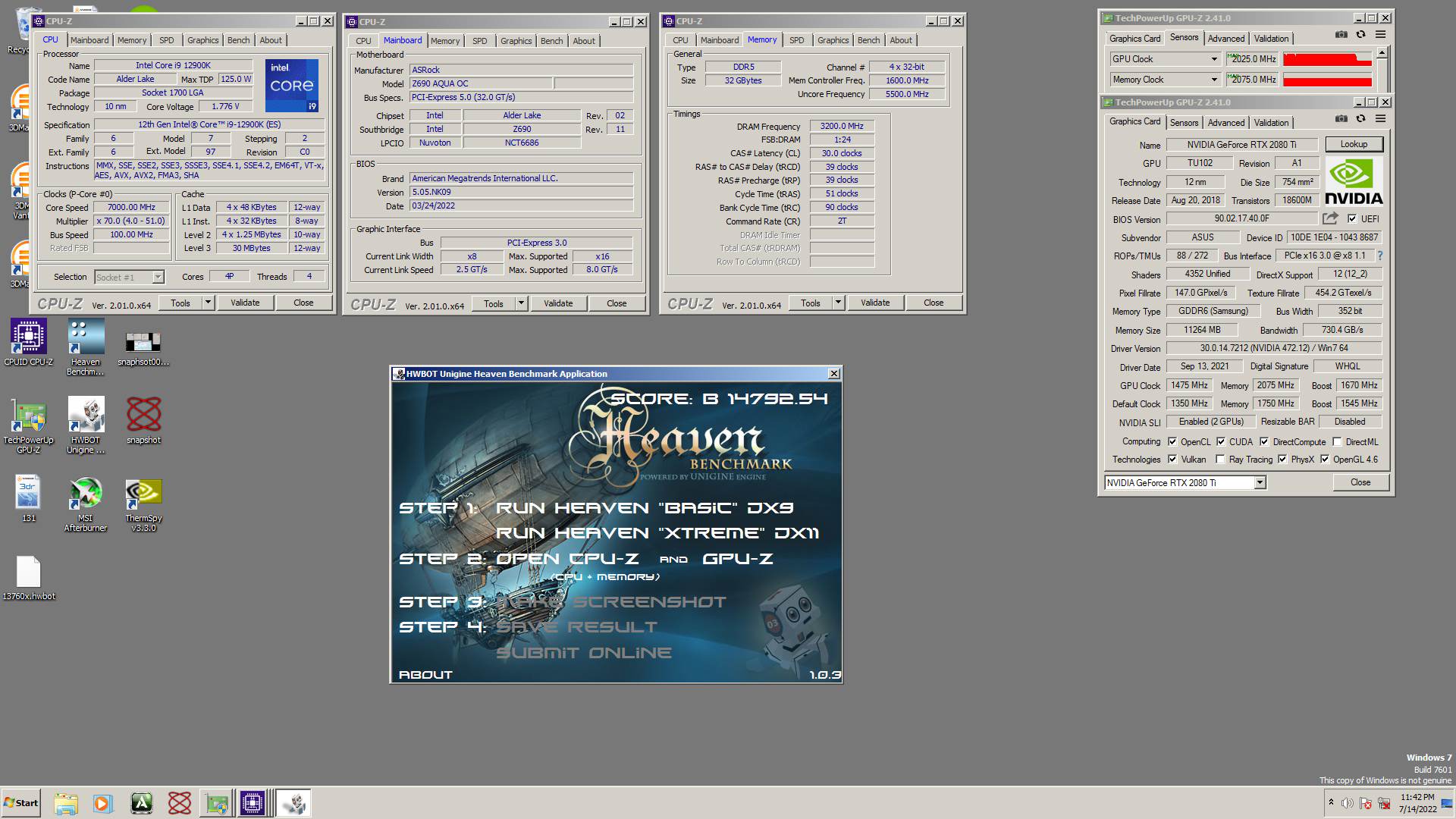Open the snapshot desktop icon
This screenshot has height=819, width=1456.
click(143, 420)
